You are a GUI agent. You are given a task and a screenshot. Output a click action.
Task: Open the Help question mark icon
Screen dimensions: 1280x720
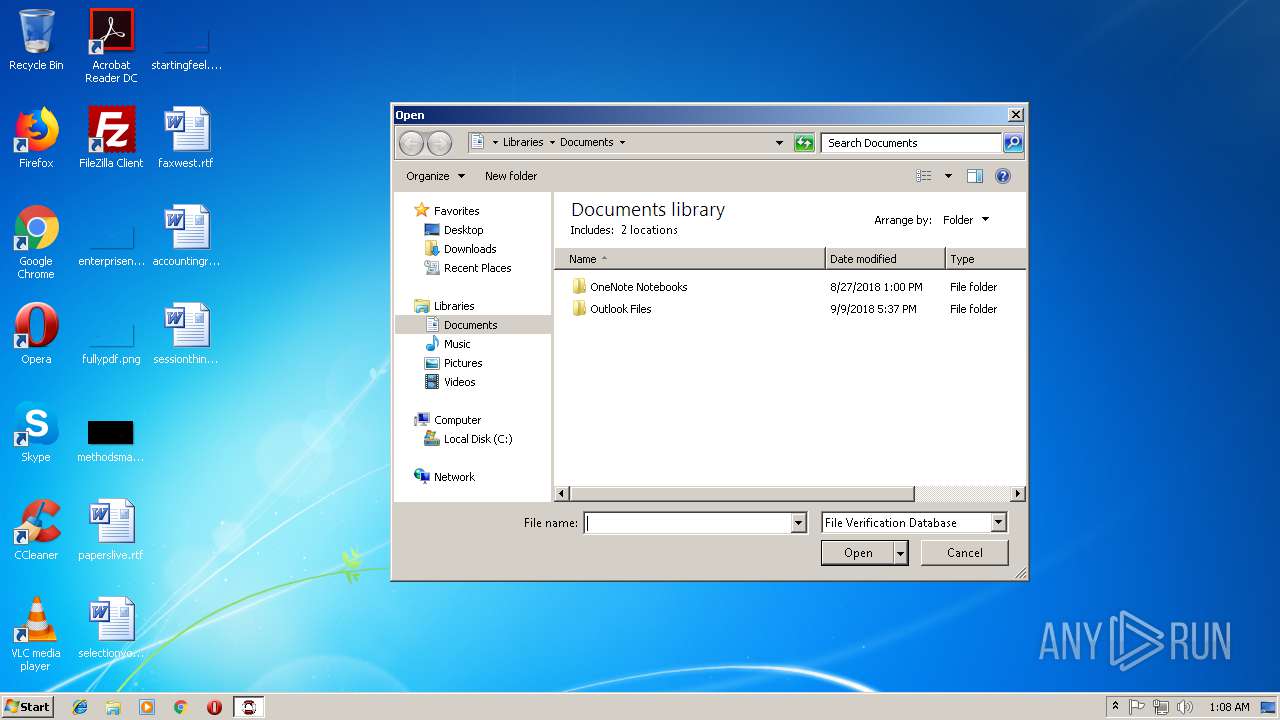click(1003, 176)
